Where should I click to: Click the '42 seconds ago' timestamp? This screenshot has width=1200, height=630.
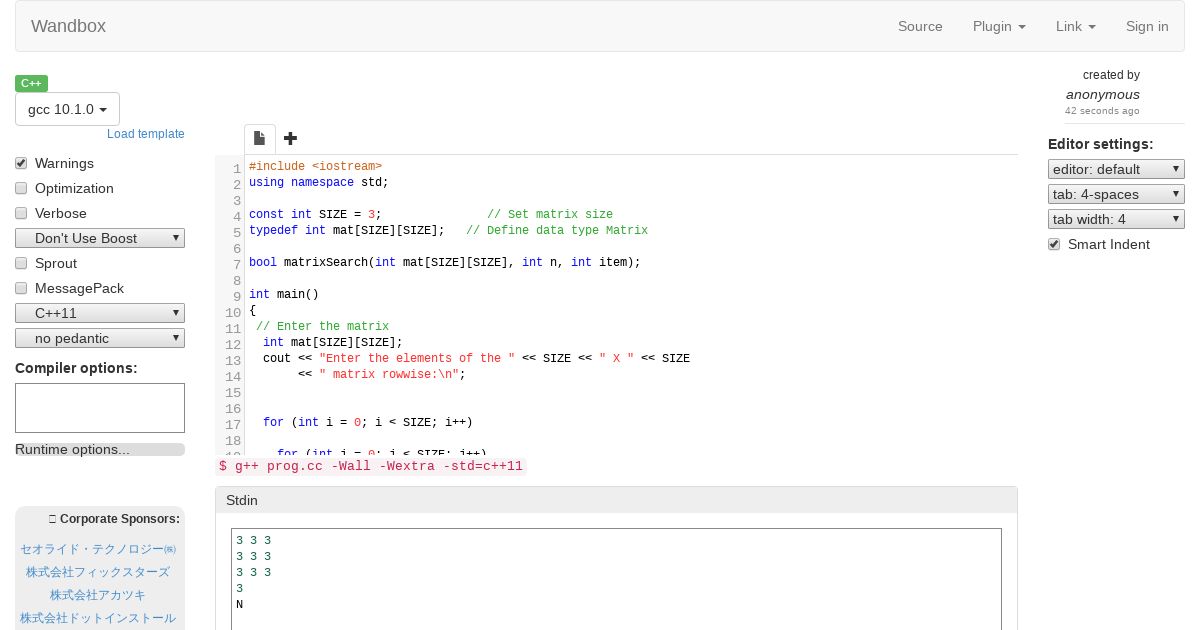[x=1102, y=111]
